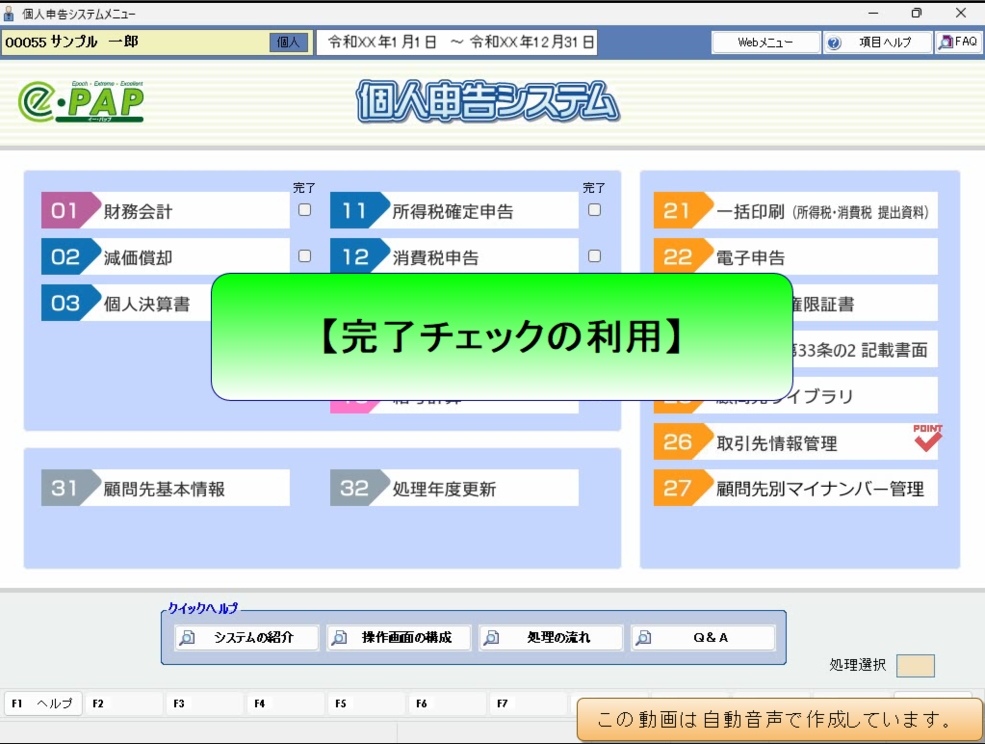Click the F7 function key button
The width and height of the screenshot is (985, 744).
pos(529,703)
